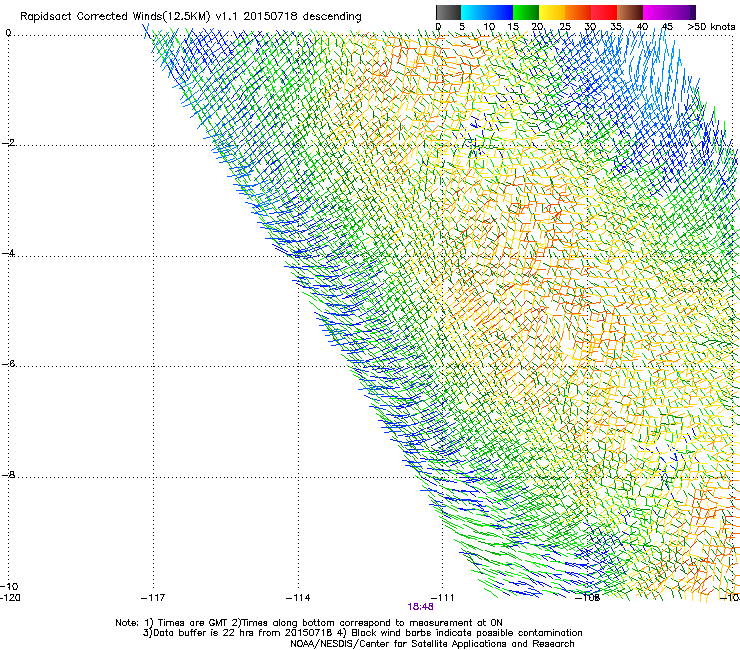This screenshot has width=740, height=650.
Task: Click the '-6' latitude axis label
Action: [x=8, y=364]
